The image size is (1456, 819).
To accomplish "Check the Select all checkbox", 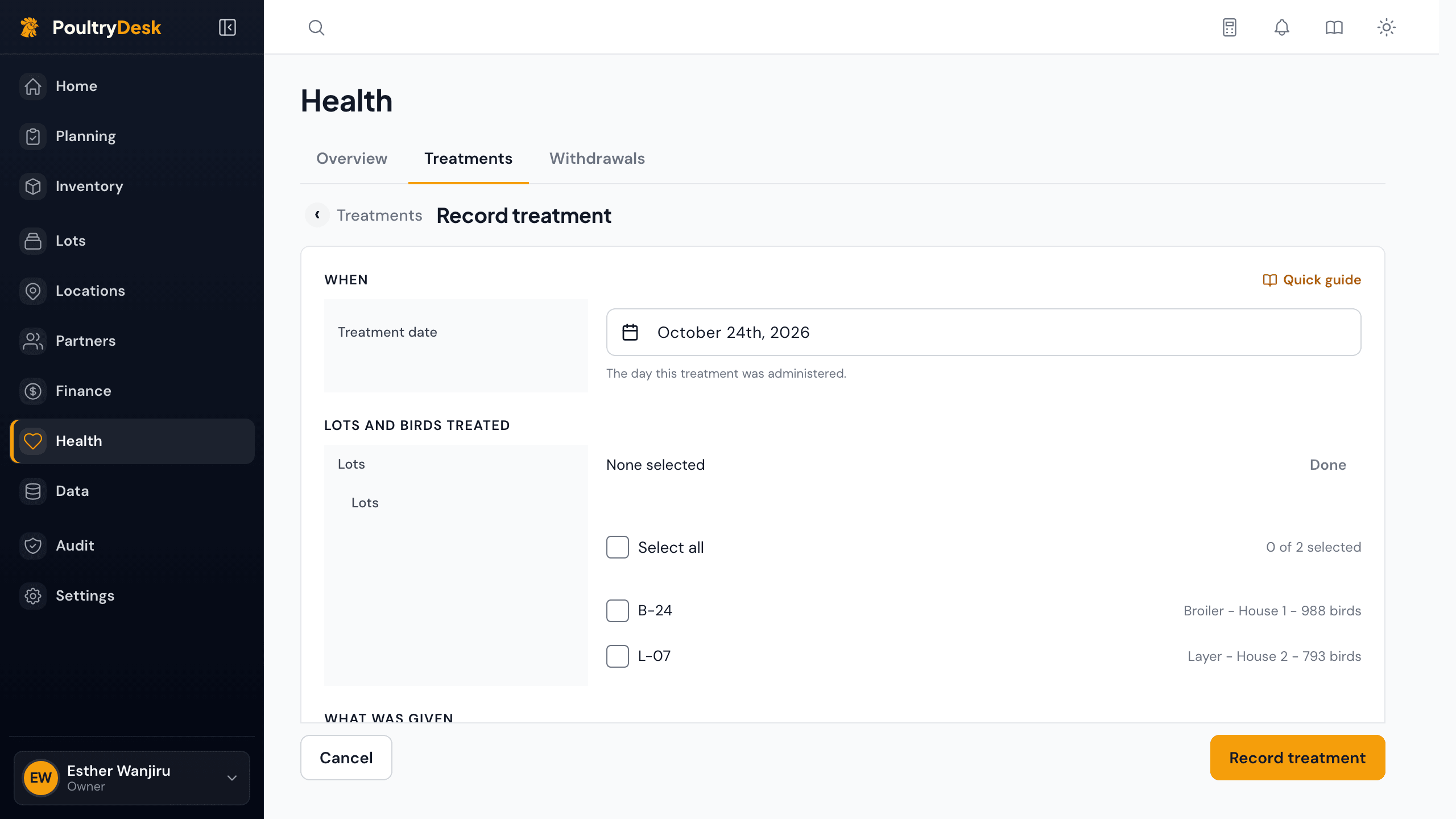I will 618,547.
